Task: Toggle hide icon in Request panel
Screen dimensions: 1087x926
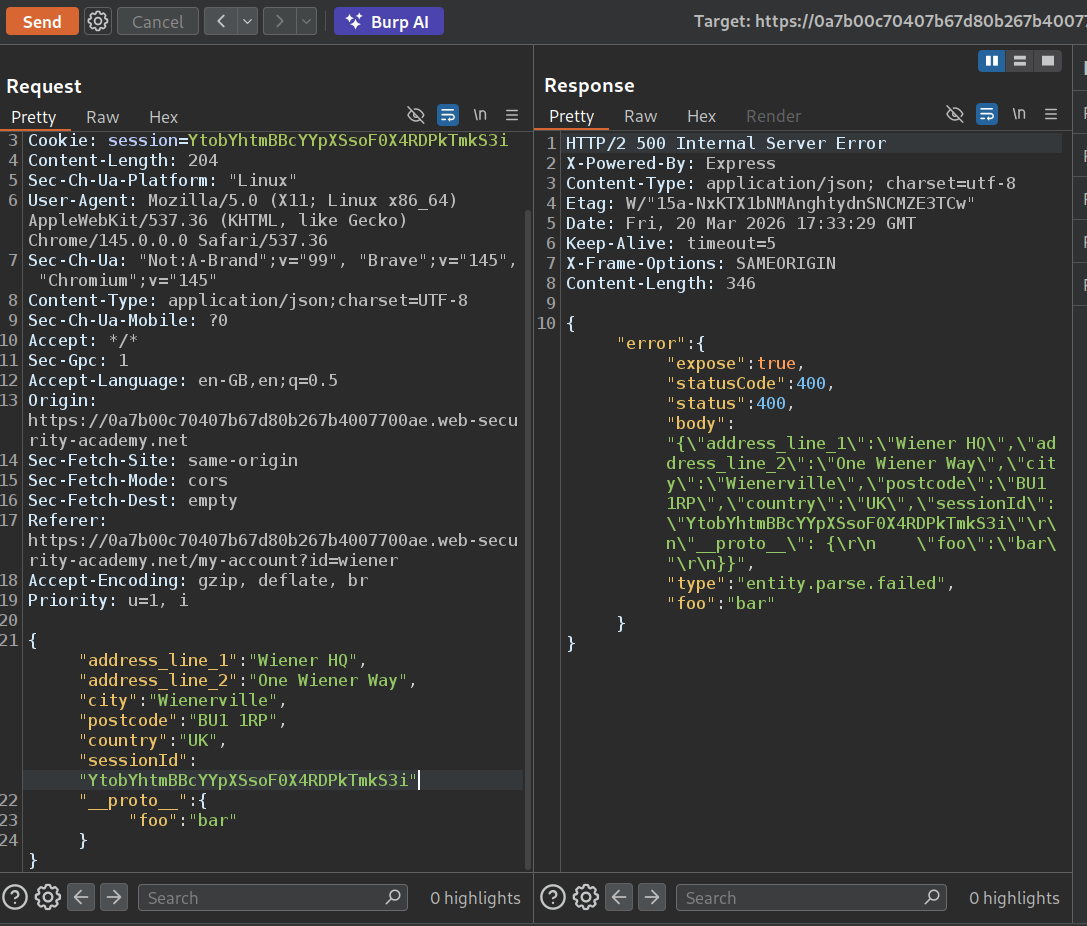Action: [x=416, y=115]
